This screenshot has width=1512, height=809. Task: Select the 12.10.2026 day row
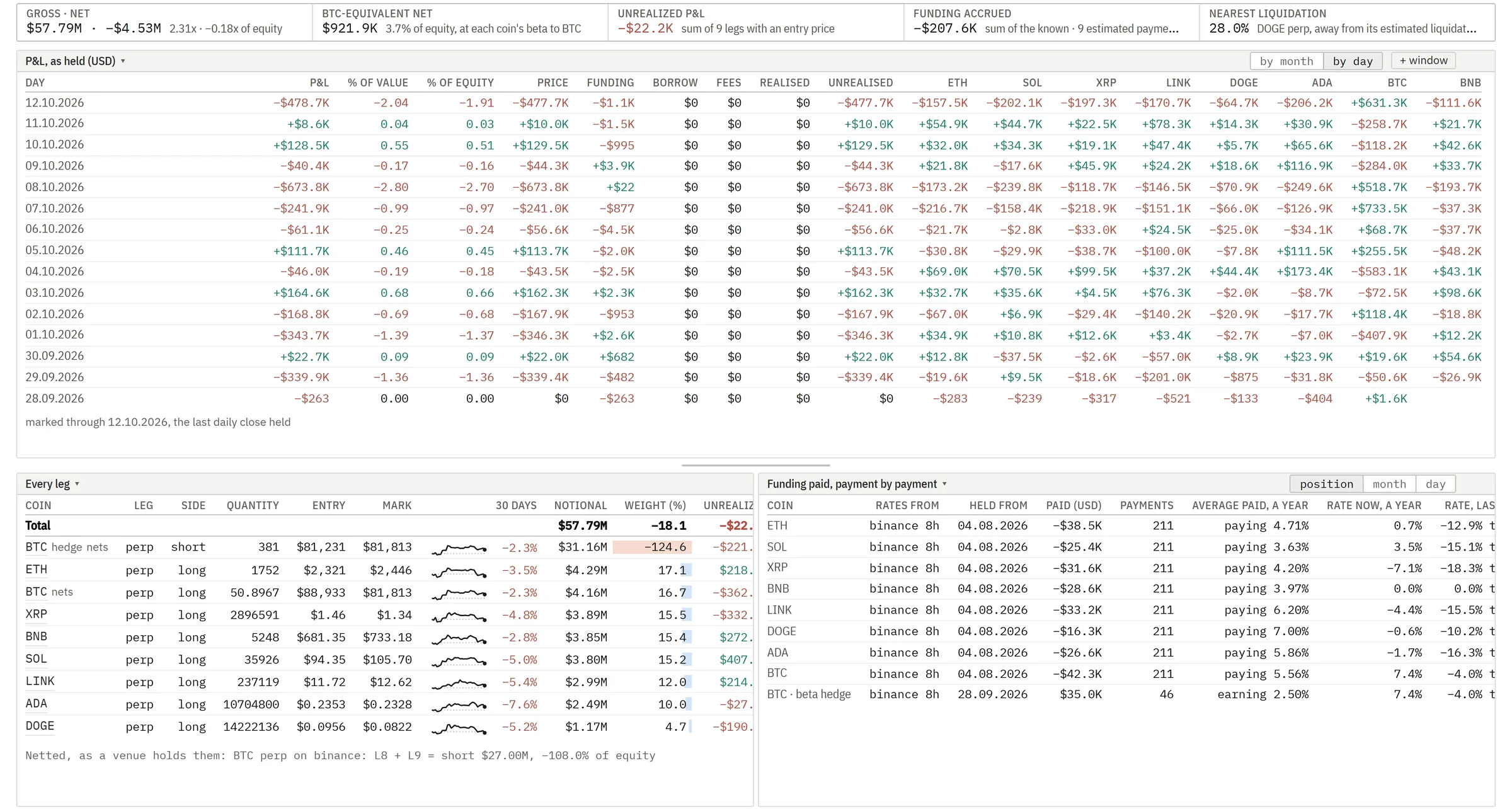click(x=753, y=103)
